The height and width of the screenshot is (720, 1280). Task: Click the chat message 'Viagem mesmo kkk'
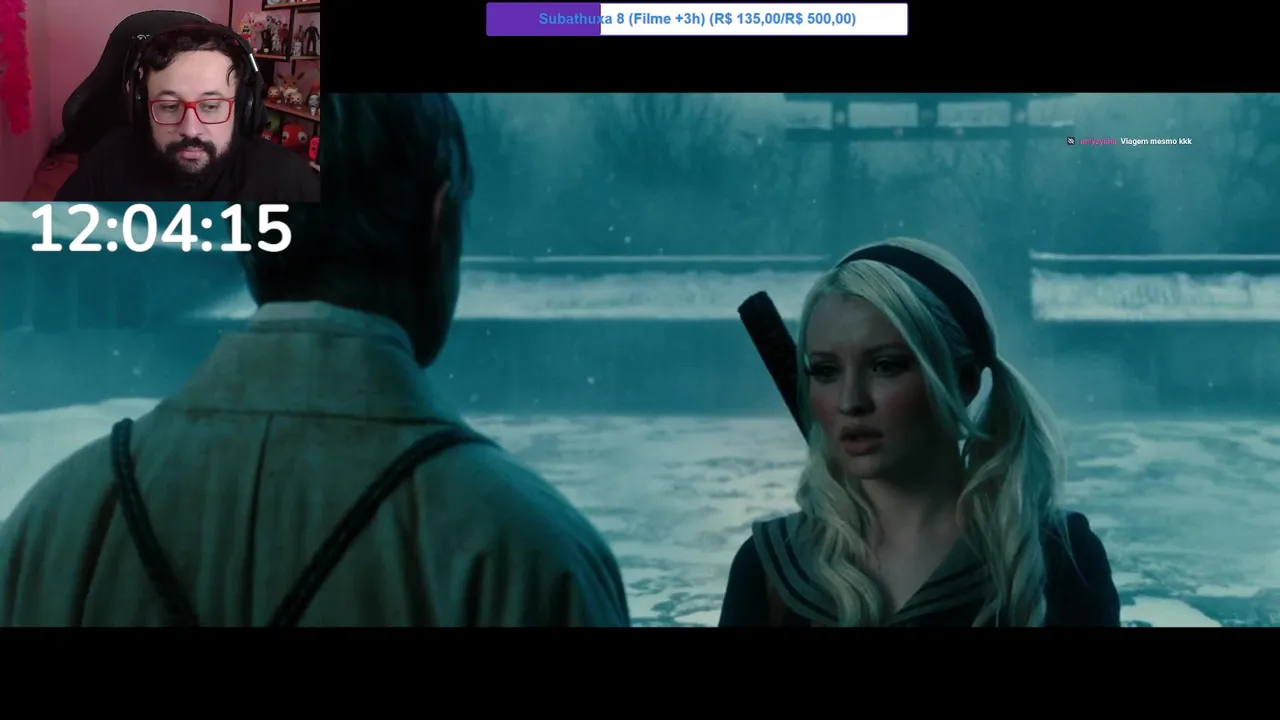(x=1156, y=141)
